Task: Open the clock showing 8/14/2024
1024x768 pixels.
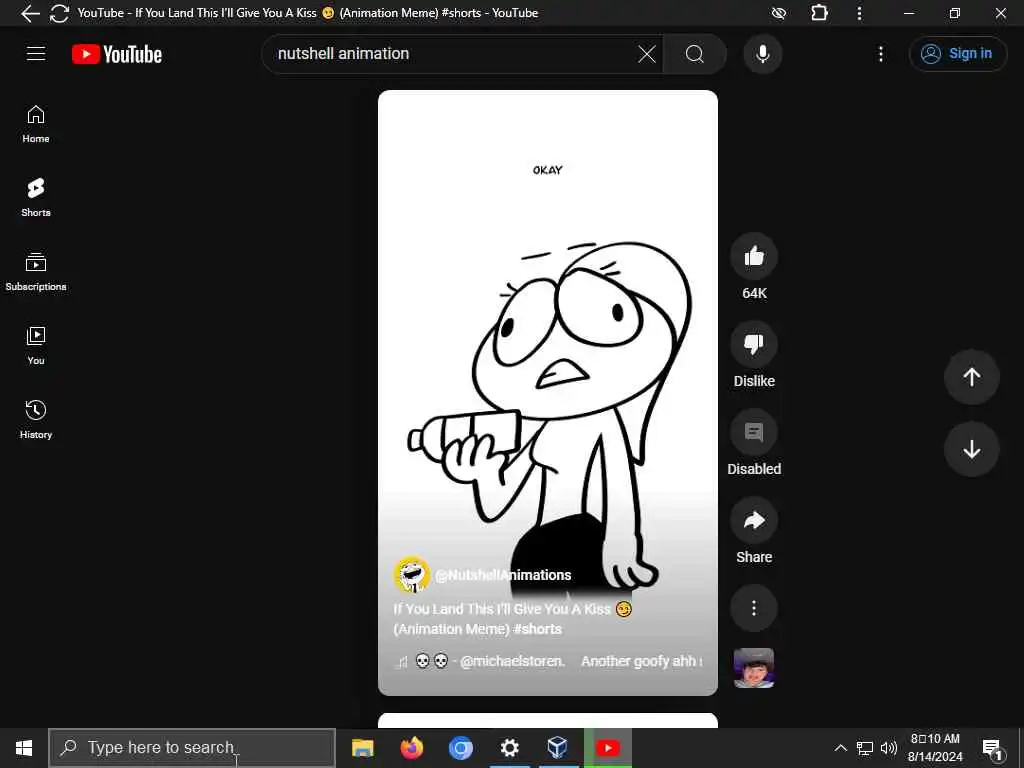Action: (x=935, y=748)
